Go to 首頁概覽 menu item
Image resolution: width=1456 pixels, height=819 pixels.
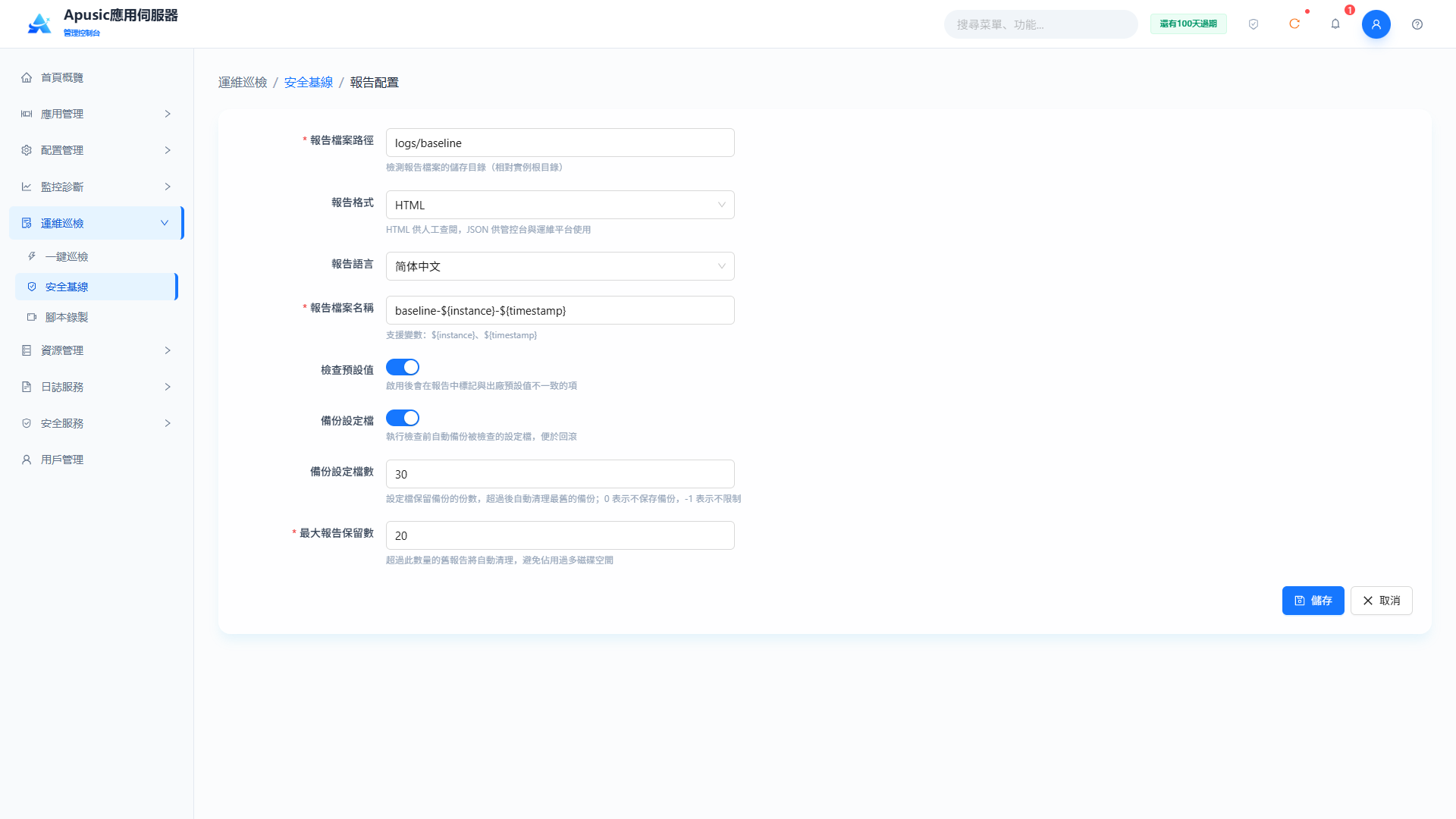click(x=96, y=77)
